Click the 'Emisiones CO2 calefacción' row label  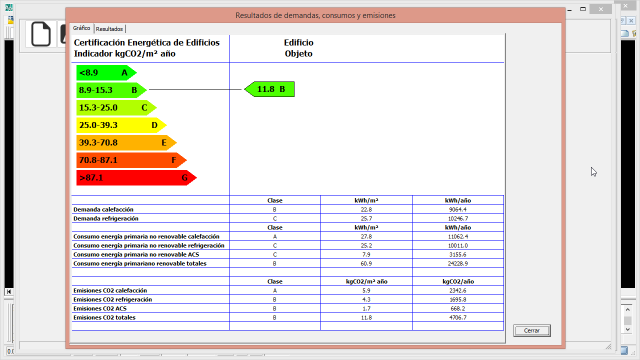(x=110, y=291)
